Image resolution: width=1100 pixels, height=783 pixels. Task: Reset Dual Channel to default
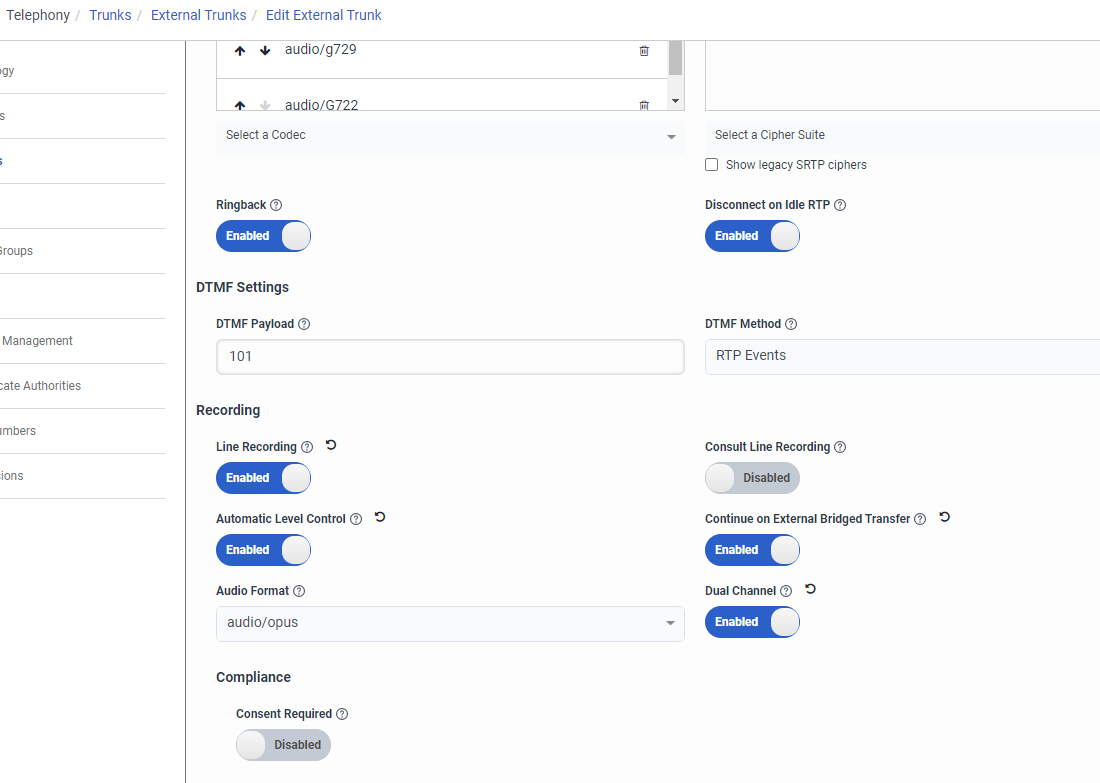(x=810, y=590)
